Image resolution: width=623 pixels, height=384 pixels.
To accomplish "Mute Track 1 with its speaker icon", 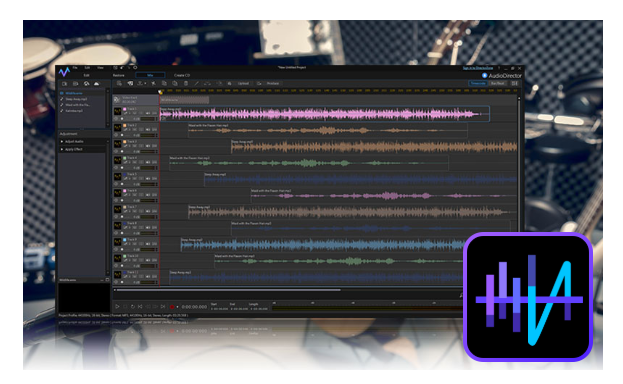I will point(148,113).
